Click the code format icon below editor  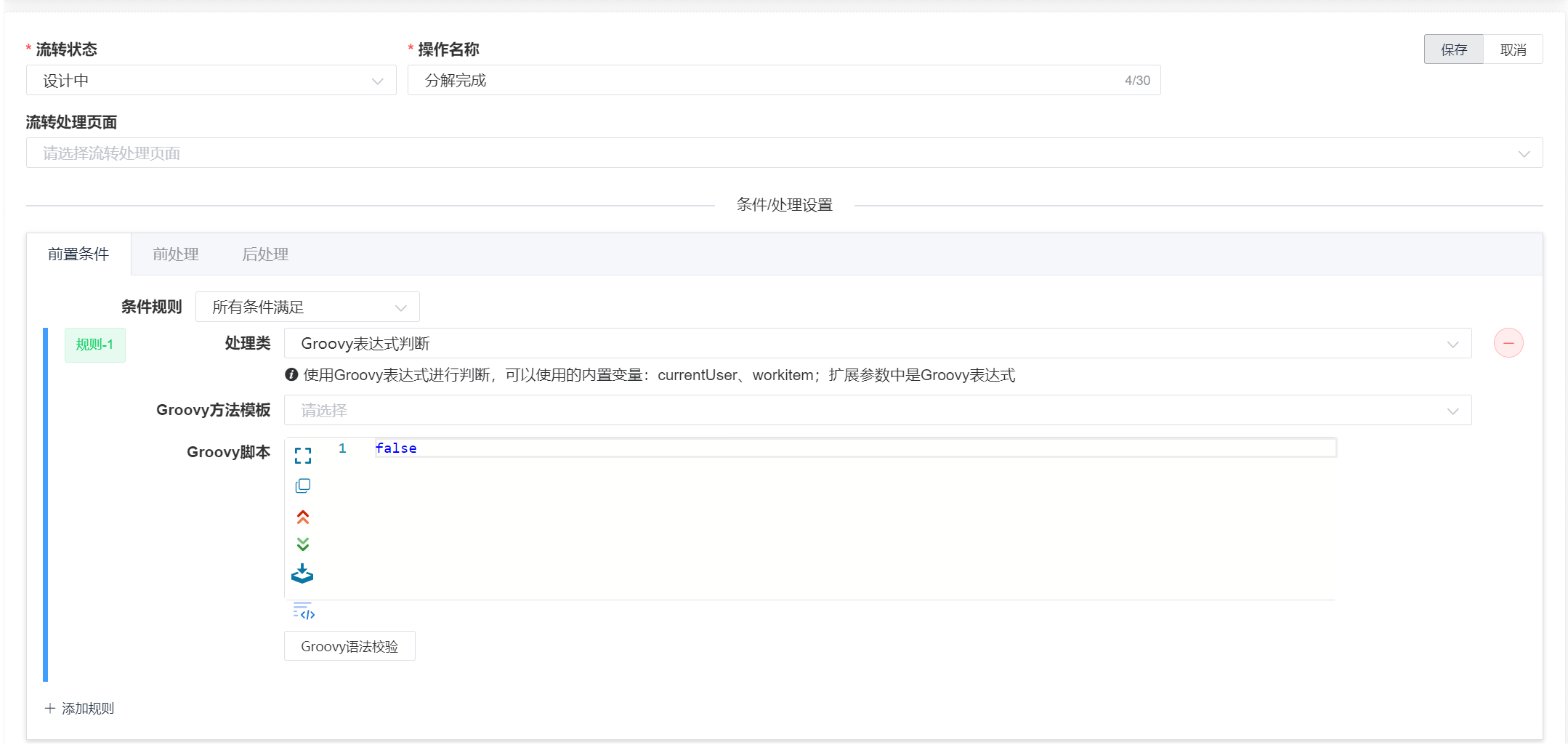[x=304, y=611]
